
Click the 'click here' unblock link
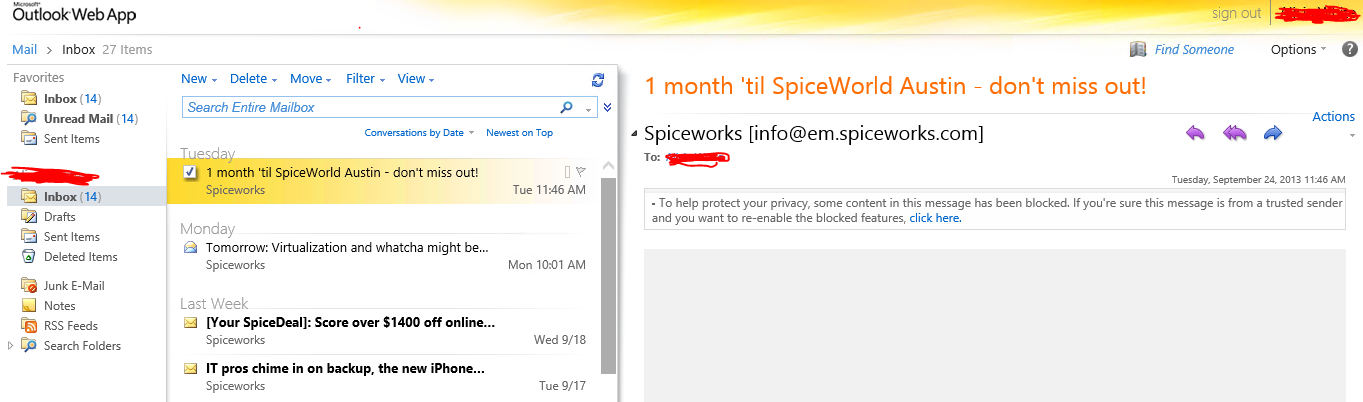(935, 218)
